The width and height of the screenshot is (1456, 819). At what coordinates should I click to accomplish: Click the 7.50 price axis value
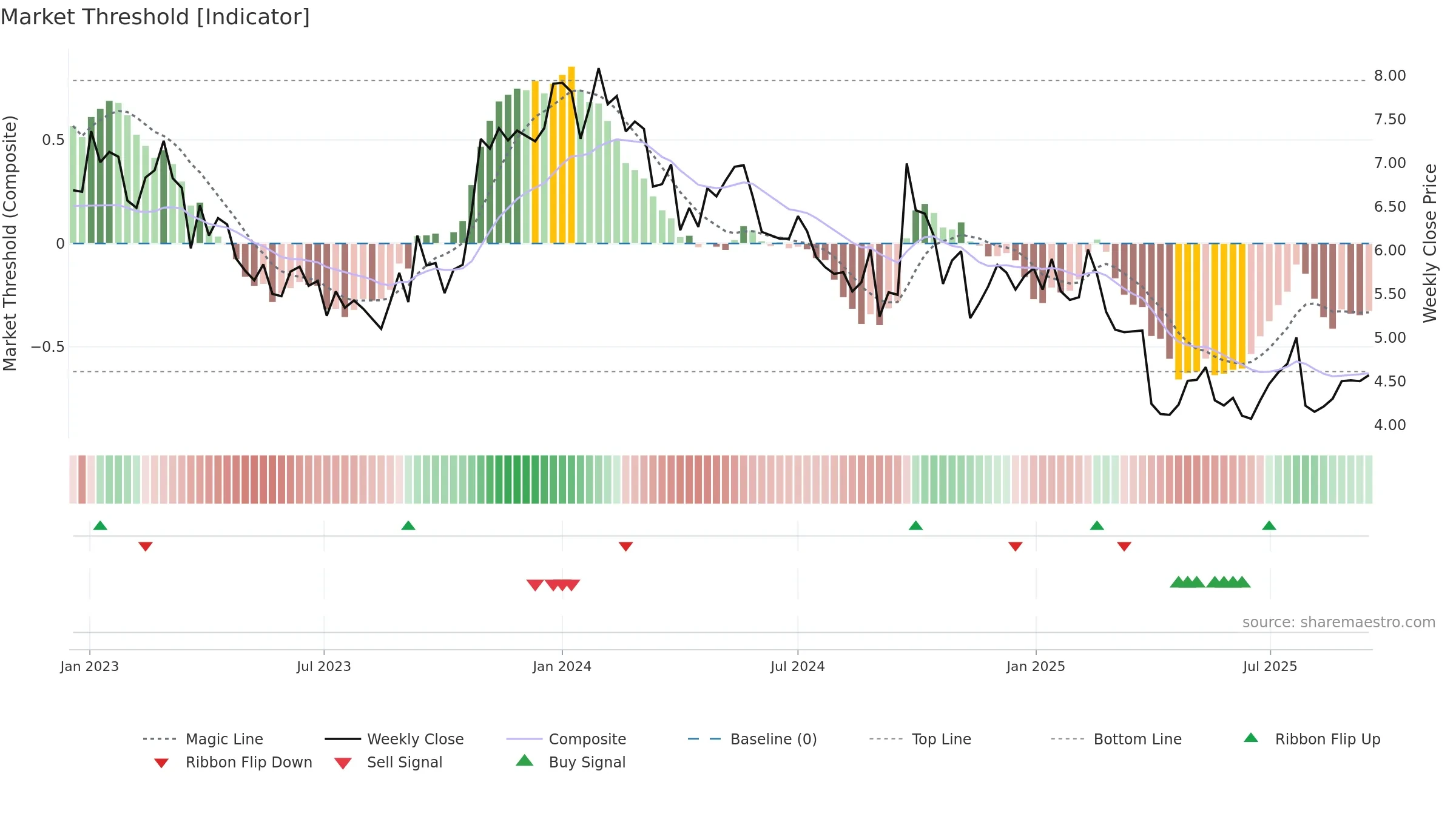1390,120
